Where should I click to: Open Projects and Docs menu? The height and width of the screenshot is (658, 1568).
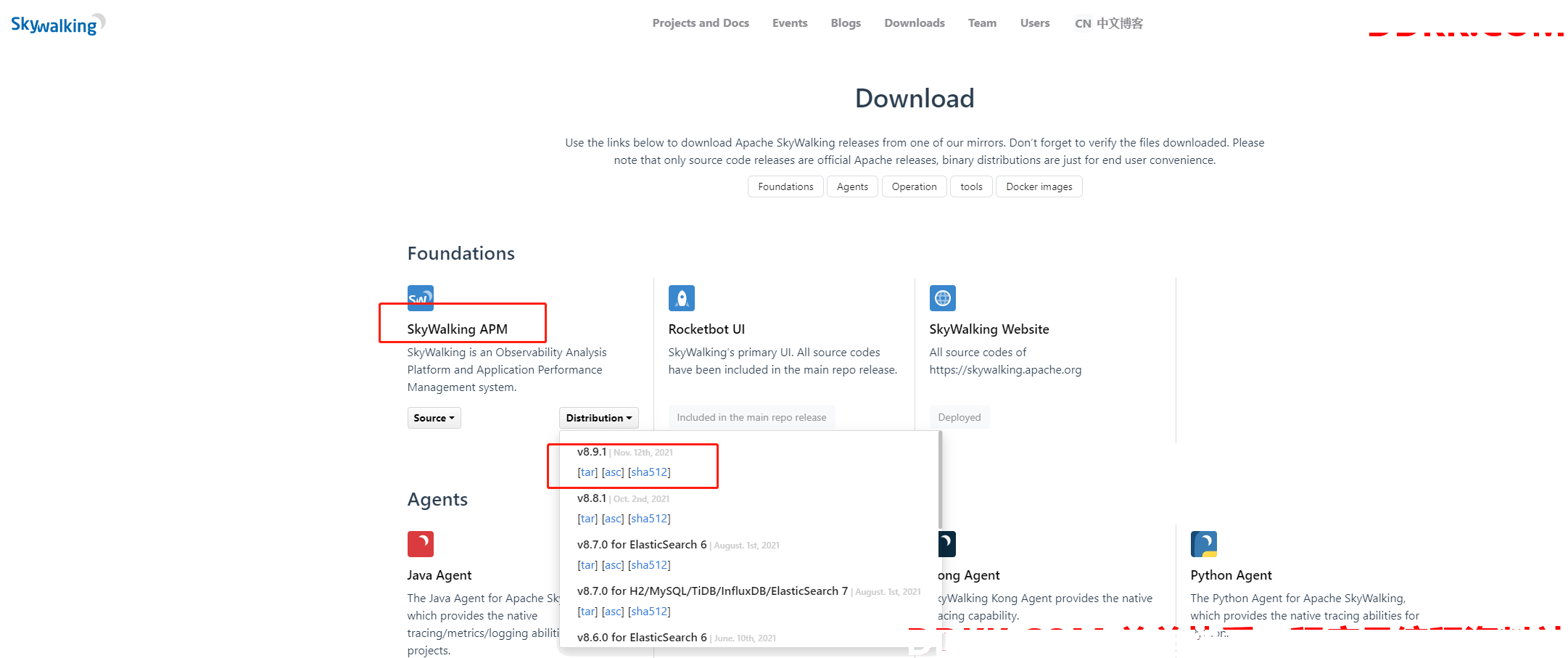pyautogui.click(x=701, y=23)
